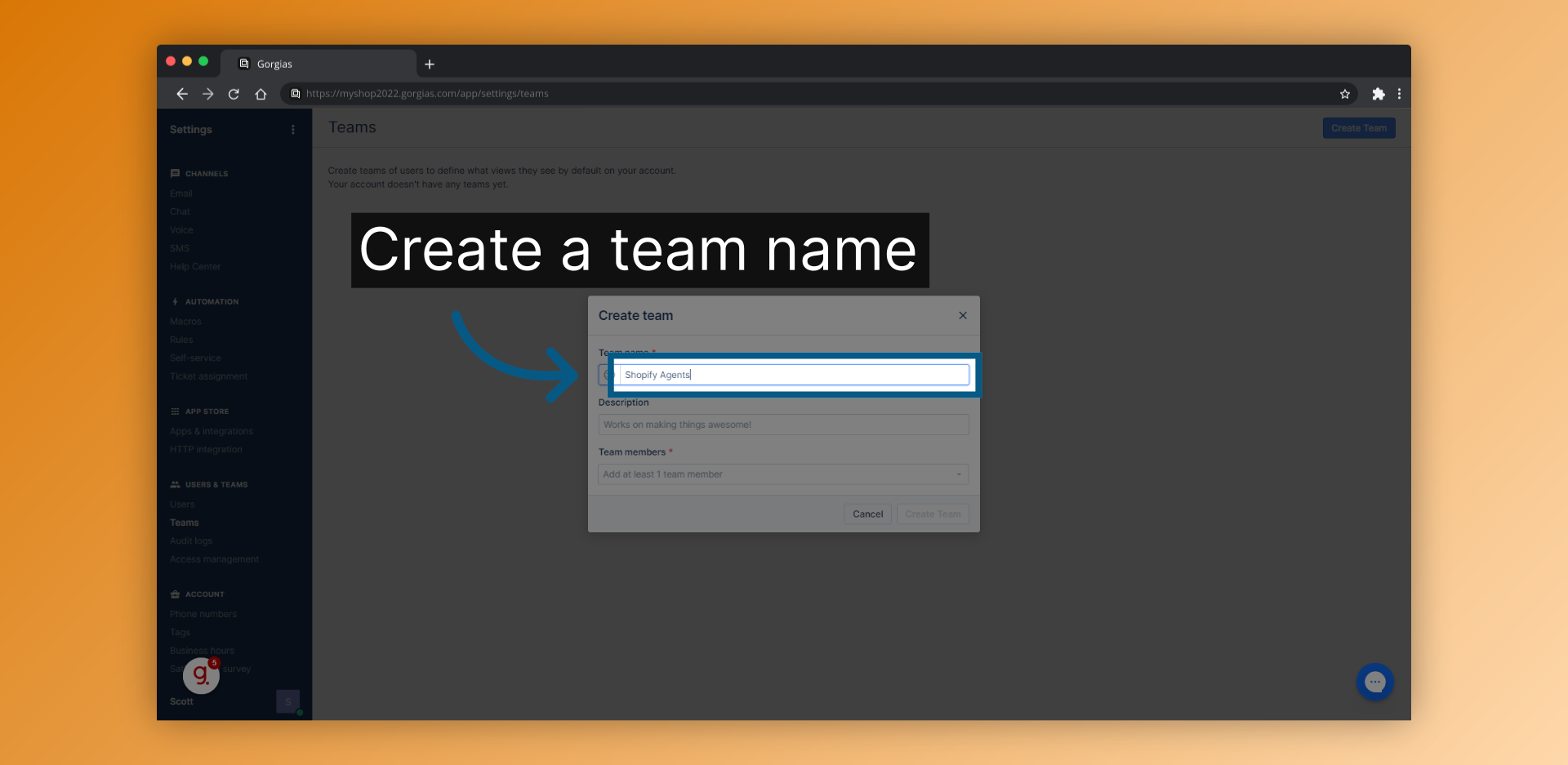The height and width of the screenshot is (765, 1568).
Task: Go forward with the browser forward arrow
Action: (x=208, y=94)
